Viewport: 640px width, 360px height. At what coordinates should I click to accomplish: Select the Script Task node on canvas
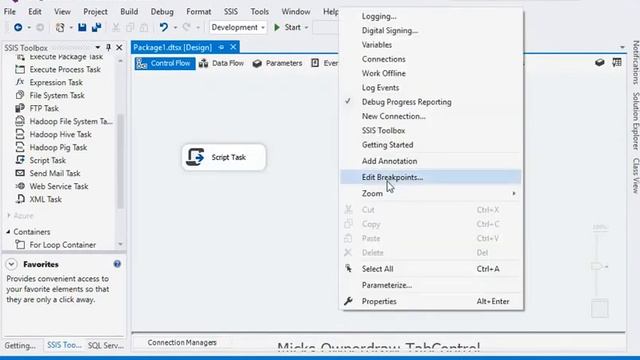[x=224, y=157]
